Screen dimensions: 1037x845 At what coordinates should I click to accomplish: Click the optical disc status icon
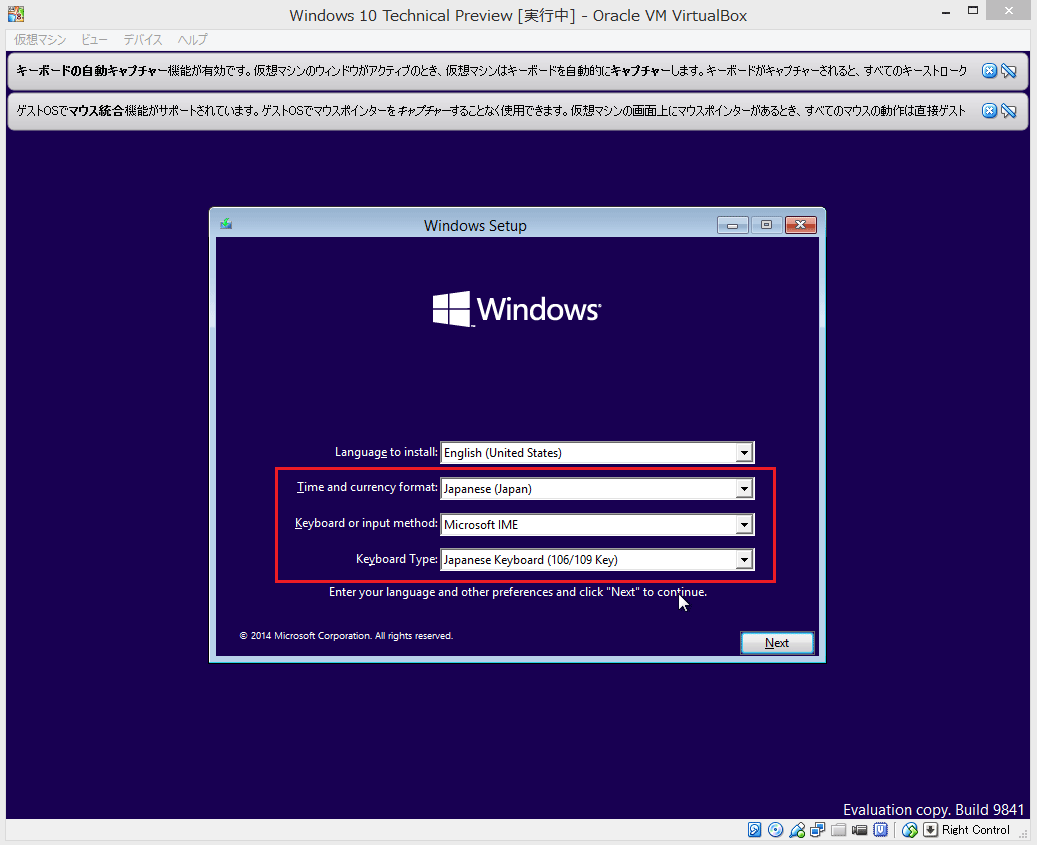(x=775, y=830)
